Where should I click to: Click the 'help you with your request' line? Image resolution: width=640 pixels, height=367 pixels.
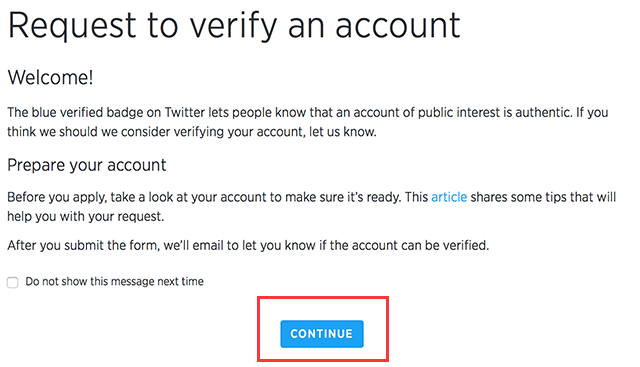[x=86, y=216]
